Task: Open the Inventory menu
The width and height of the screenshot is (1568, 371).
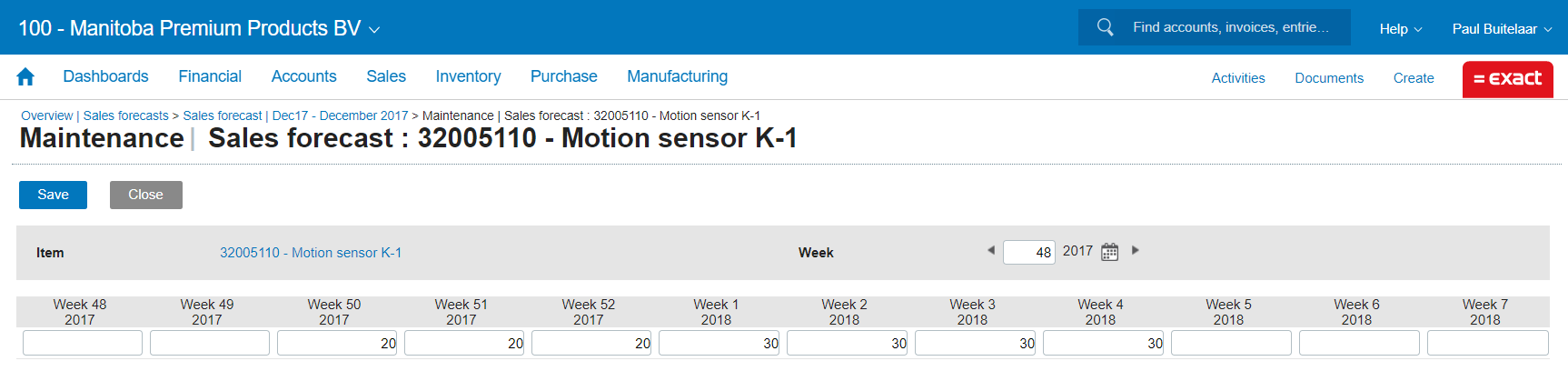Action: coord(468,77)
